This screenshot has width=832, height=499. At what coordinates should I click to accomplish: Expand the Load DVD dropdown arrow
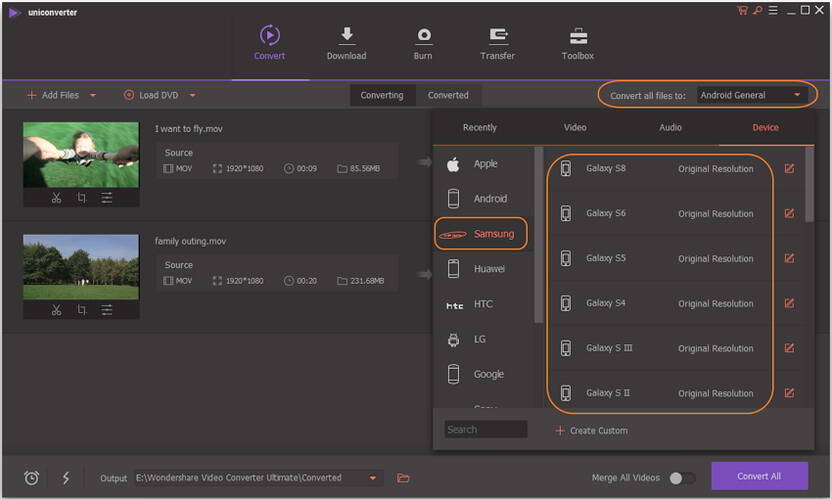click(193, 96)
